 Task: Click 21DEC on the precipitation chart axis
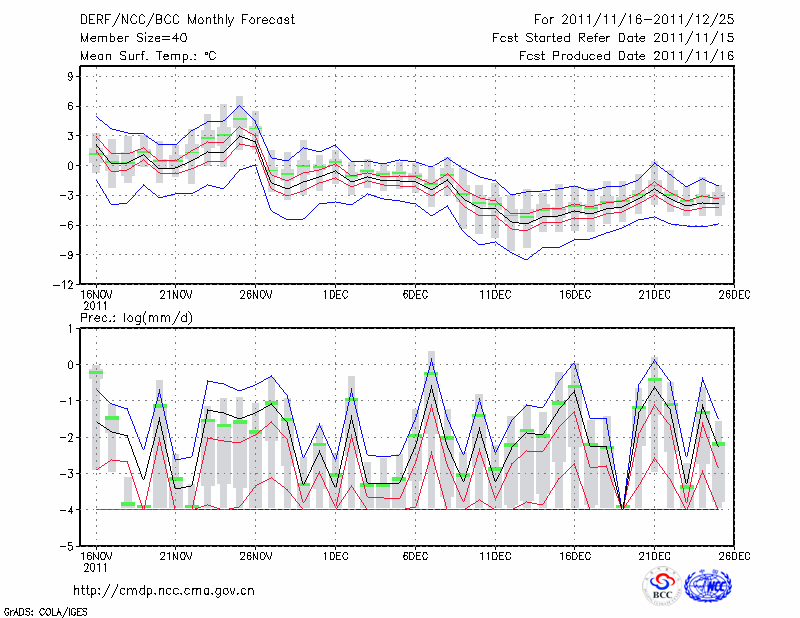[655, 555]
